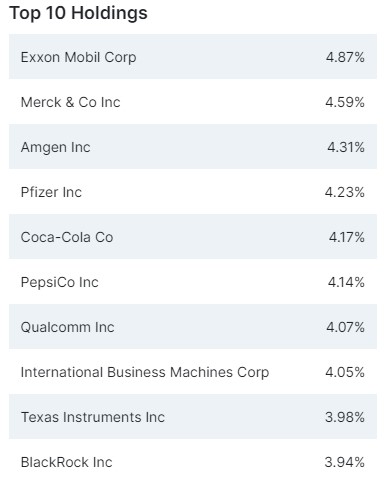388x485 pixels.
Task: Open the Amgen Inc holding
Action: coord(55,147)
